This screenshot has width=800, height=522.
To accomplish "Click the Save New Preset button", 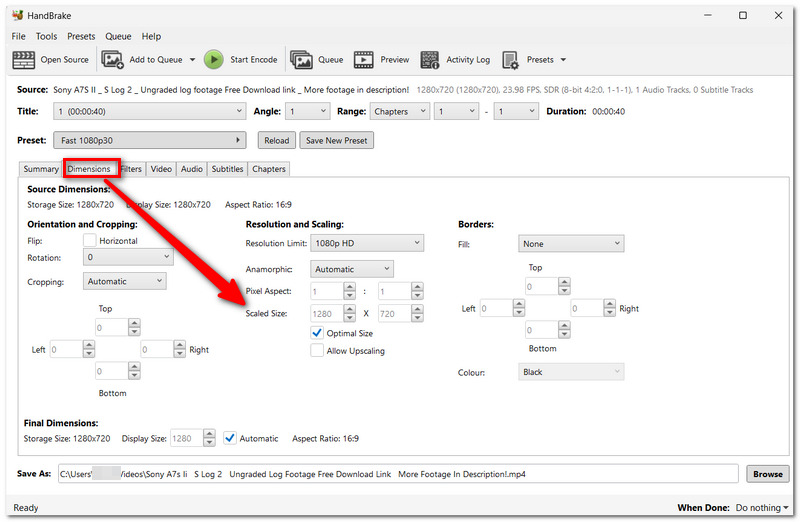I will coord(337,140).
